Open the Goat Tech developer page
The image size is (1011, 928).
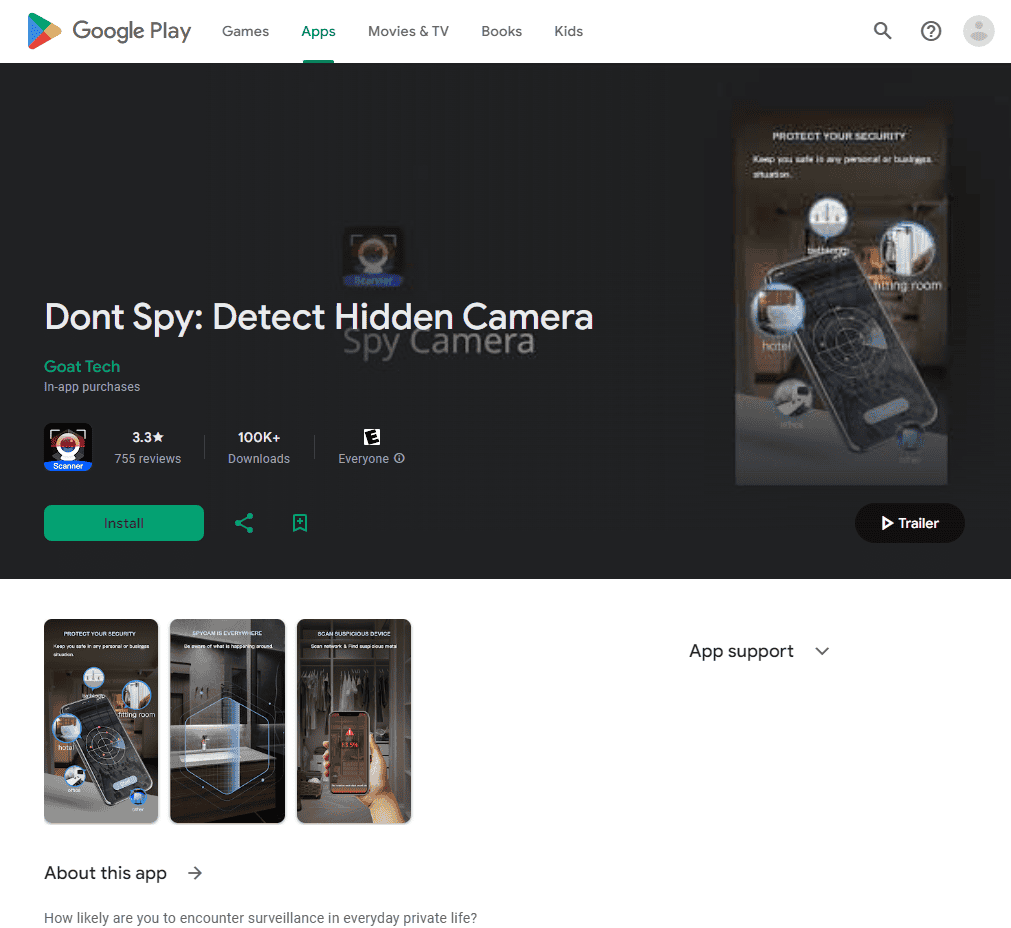tap(82, 366)
